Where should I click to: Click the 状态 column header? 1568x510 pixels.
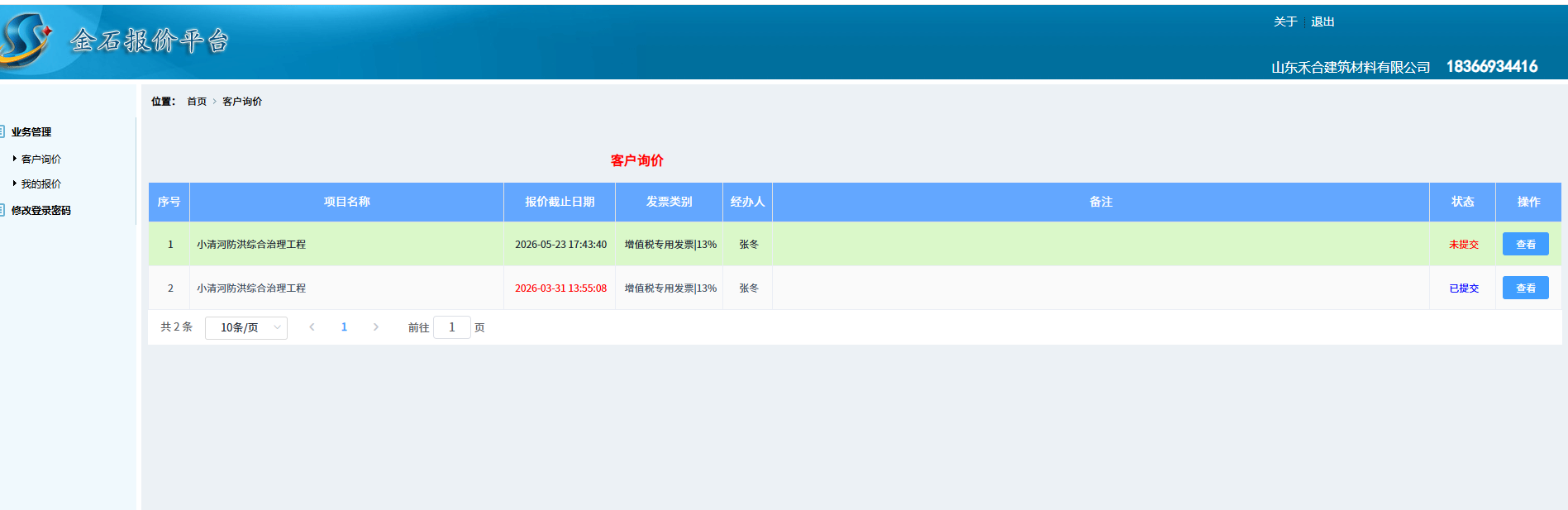[1463, 202]
